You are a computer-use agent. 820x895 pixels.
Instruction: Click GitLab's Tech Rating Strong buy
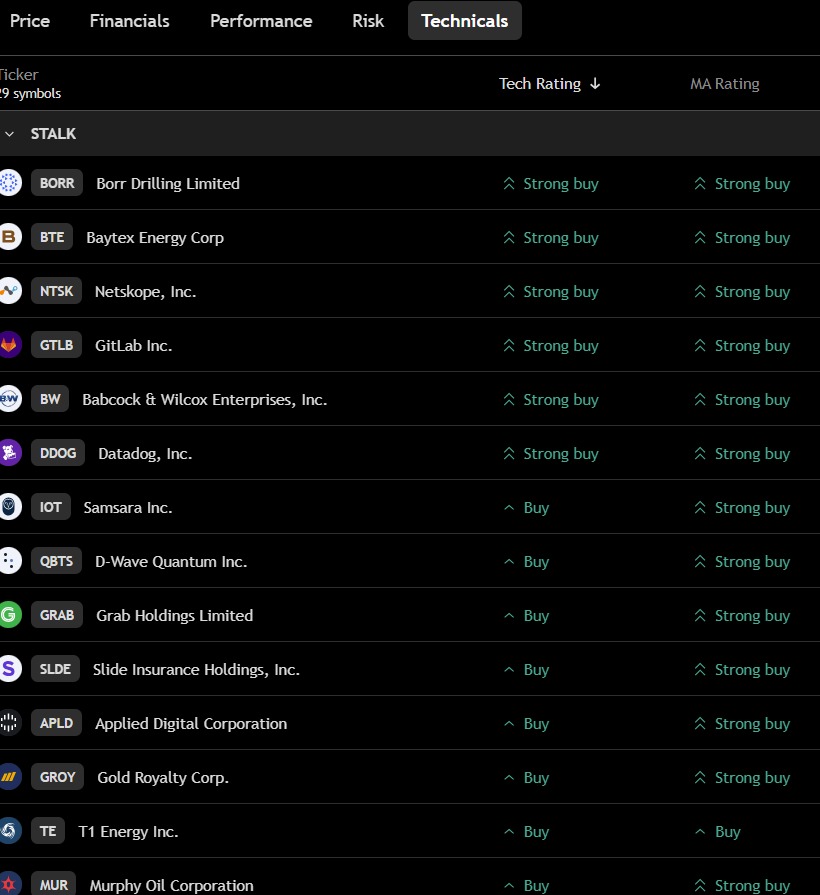click(551, 345)
